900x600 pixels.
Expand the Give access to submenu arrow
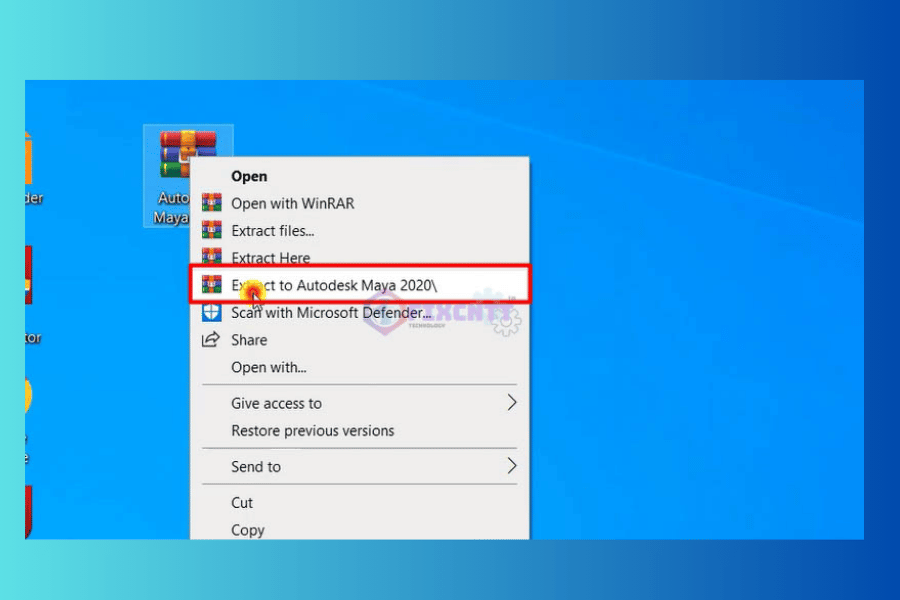(x=511, y=403)
